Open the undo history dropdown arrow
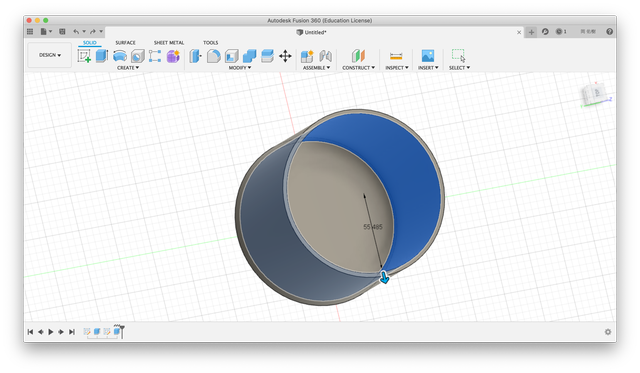The height and width of the screenshot is (373, 640). (x=84, y=31)
